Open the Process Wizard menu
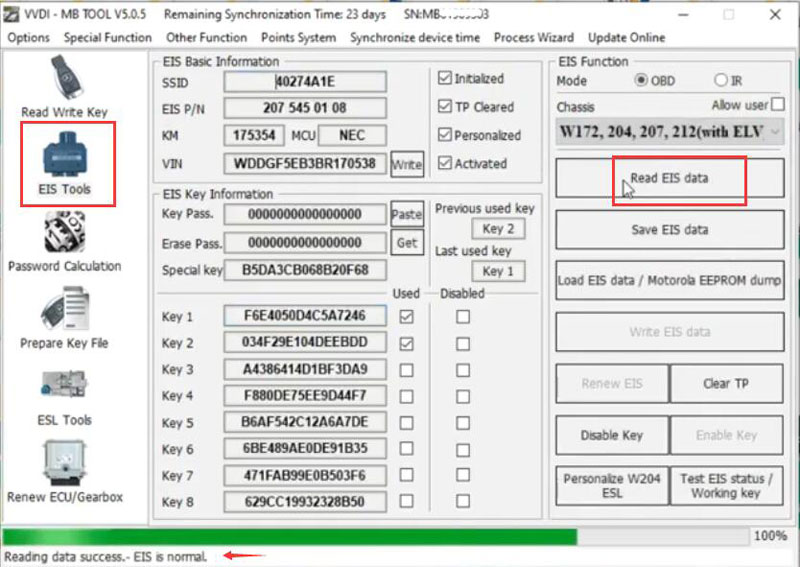Image resolution: width=800 pixels, height=567 pixels. (534, 38)
